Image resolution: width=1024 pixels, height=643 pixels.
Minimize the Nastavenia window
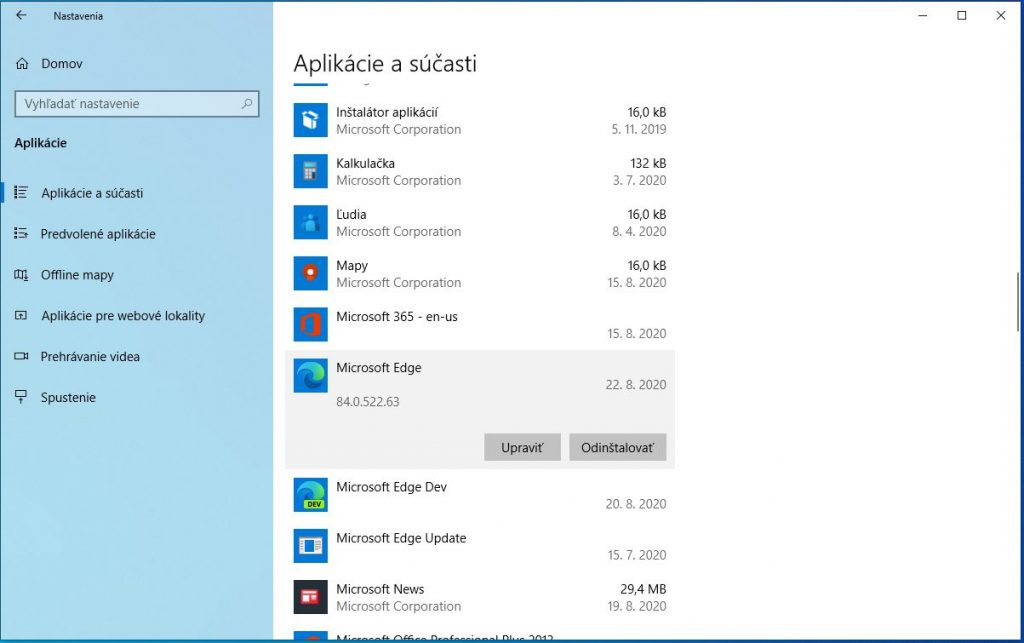(922, 16)
